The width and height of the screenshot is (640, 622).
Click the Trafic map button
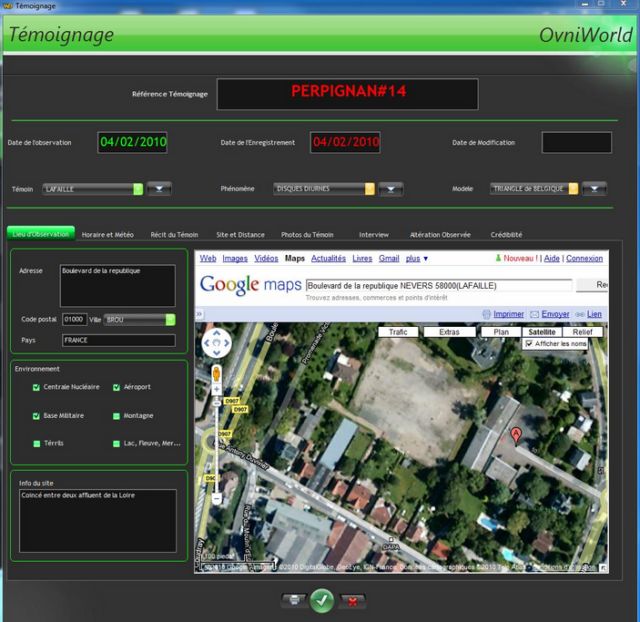click(x=398, y=332)
